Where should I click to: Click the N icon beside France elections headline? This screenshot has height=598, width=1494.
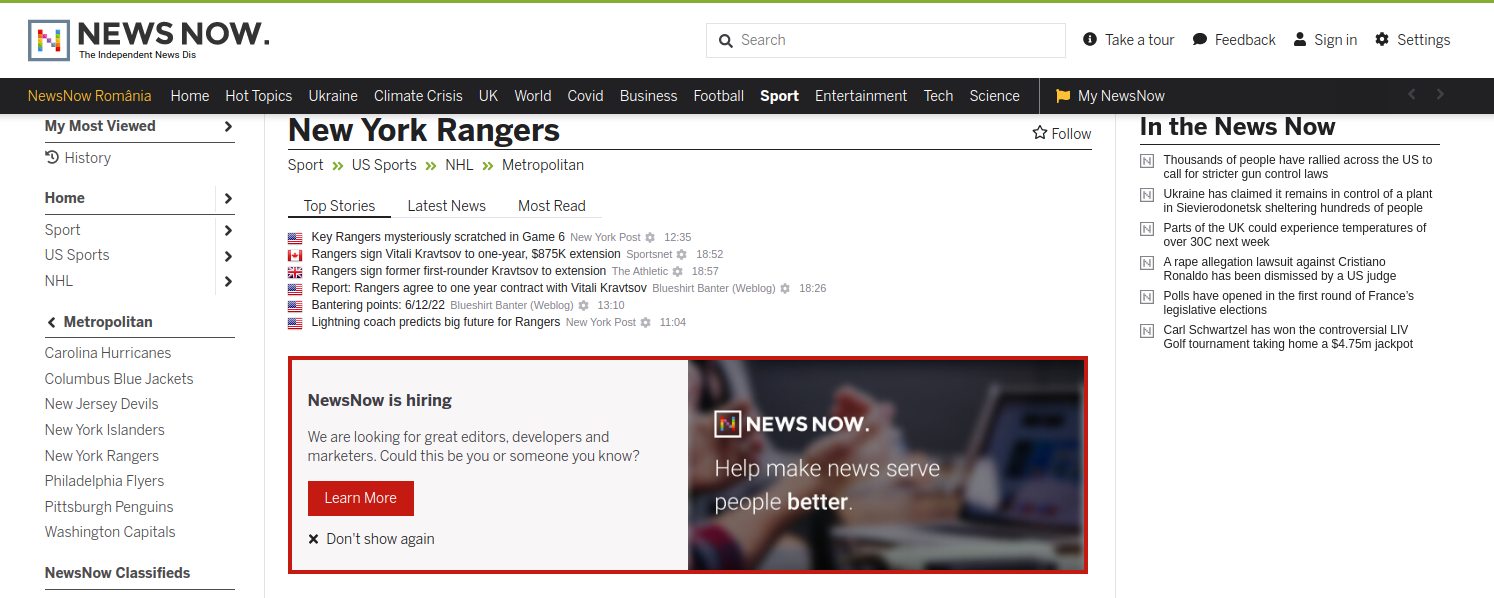tap(1147, 297)
